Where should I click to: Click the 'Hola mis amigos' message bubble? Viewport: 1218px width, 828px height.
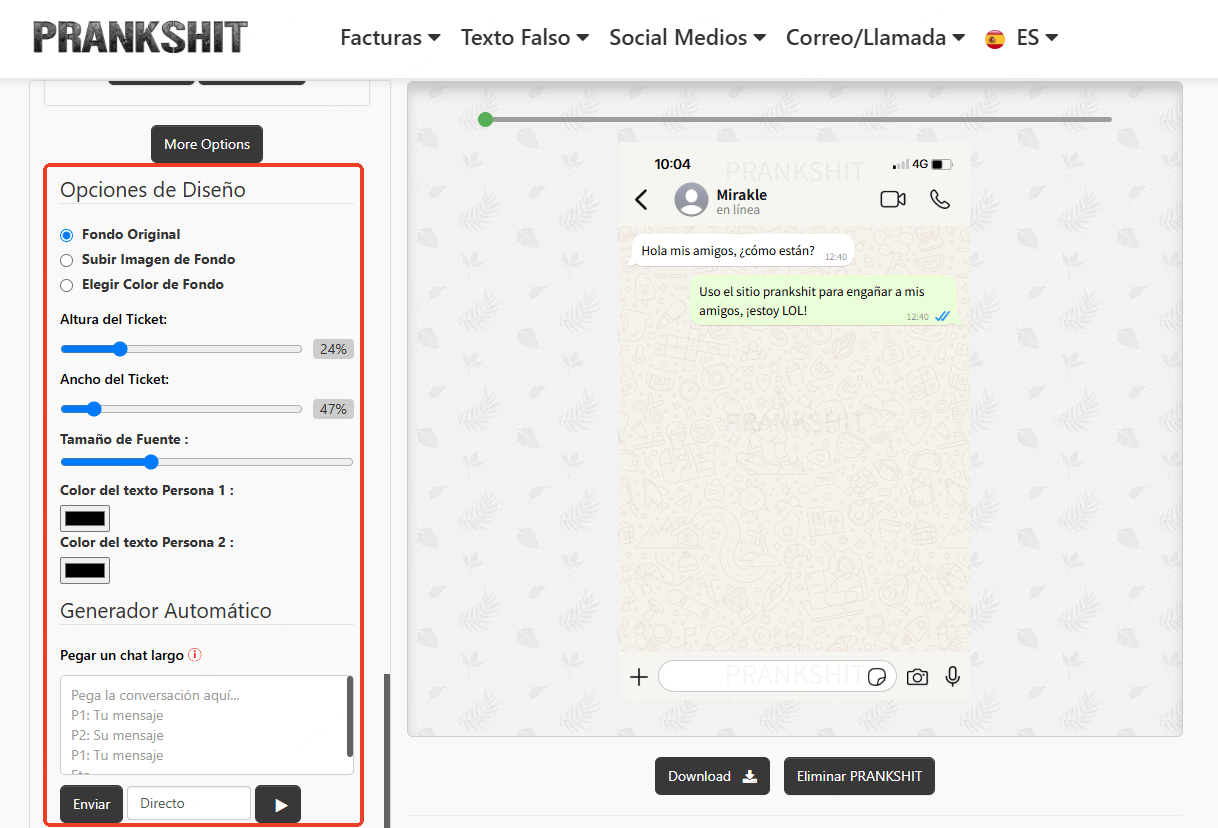coord(743,251)
